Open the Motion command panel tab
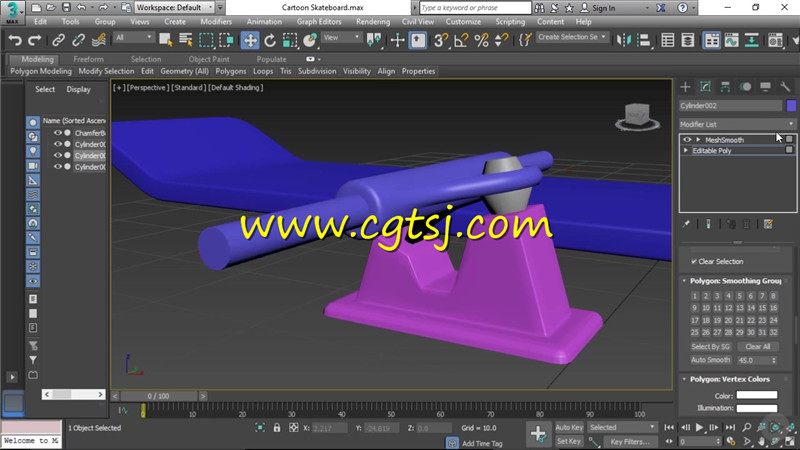This screenshot has height=450, width=800. tap(745, 87)
